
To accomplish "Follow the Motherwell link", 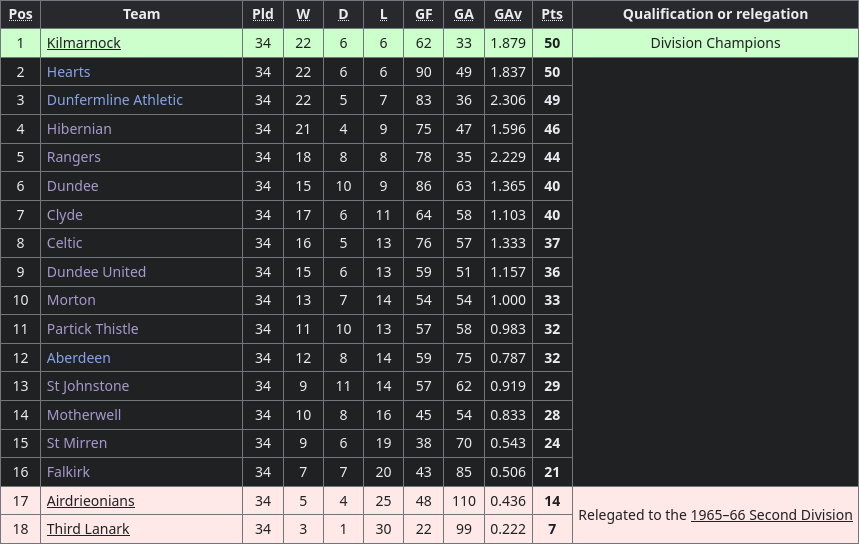I will pos(84,415).
